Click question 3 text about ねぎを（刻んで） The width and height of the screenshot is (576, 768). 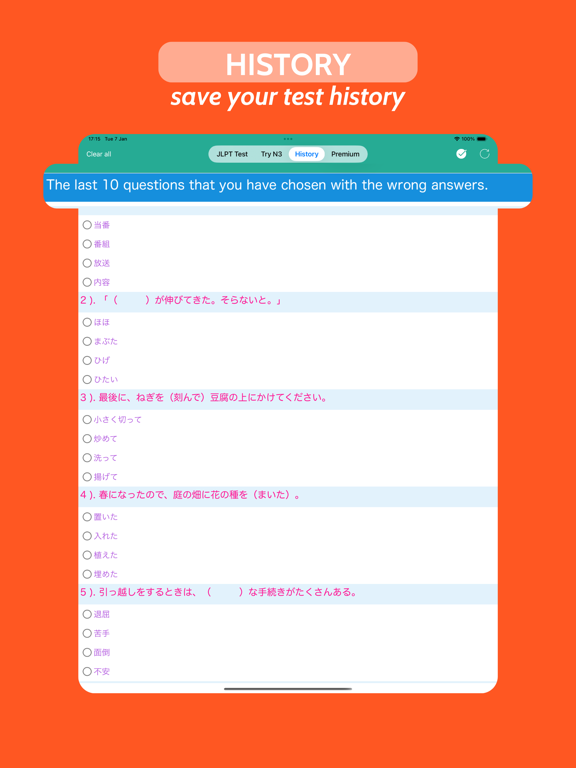(204, 398)
